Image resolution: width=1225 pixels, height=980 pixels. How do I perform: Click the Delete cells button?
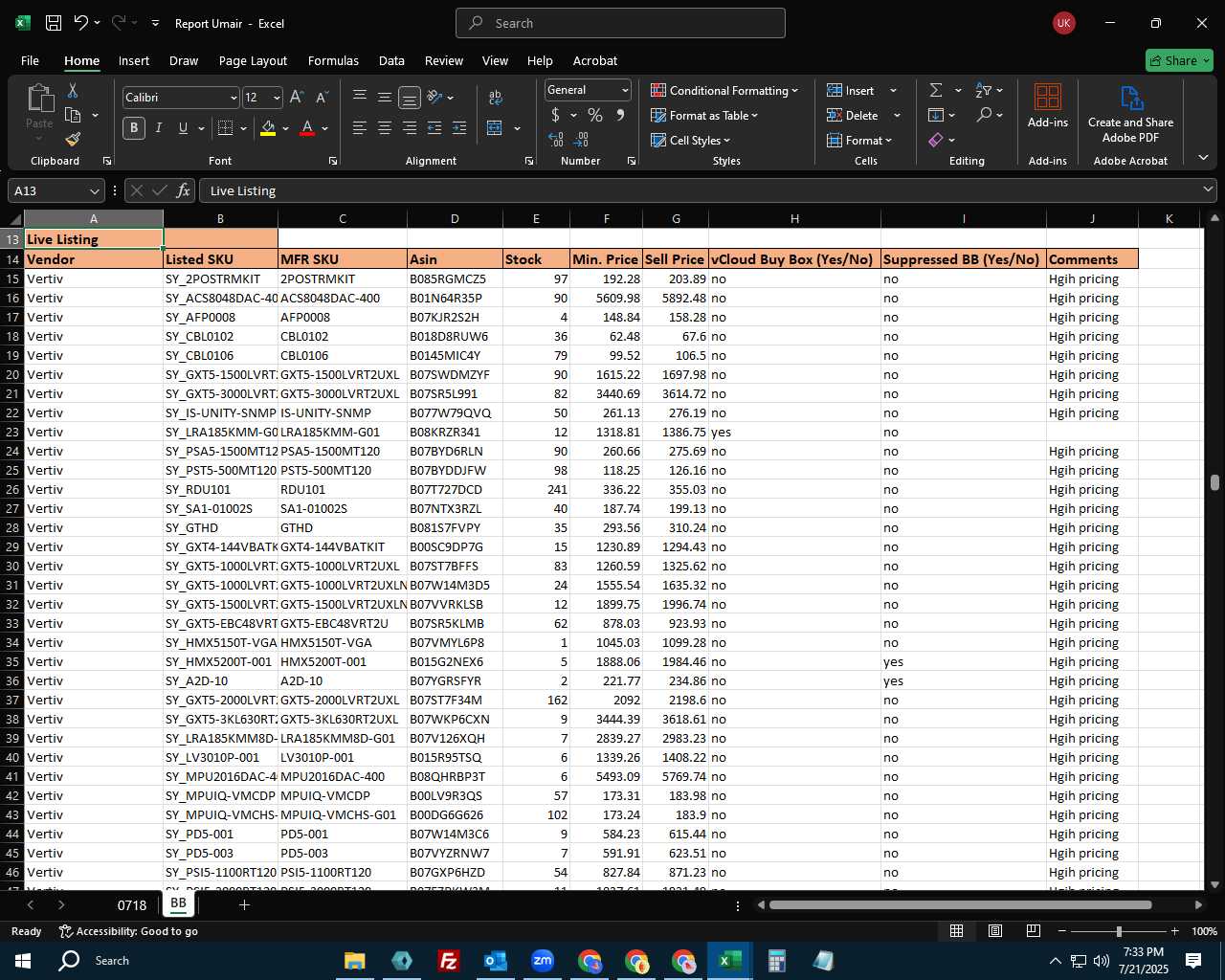854,115
